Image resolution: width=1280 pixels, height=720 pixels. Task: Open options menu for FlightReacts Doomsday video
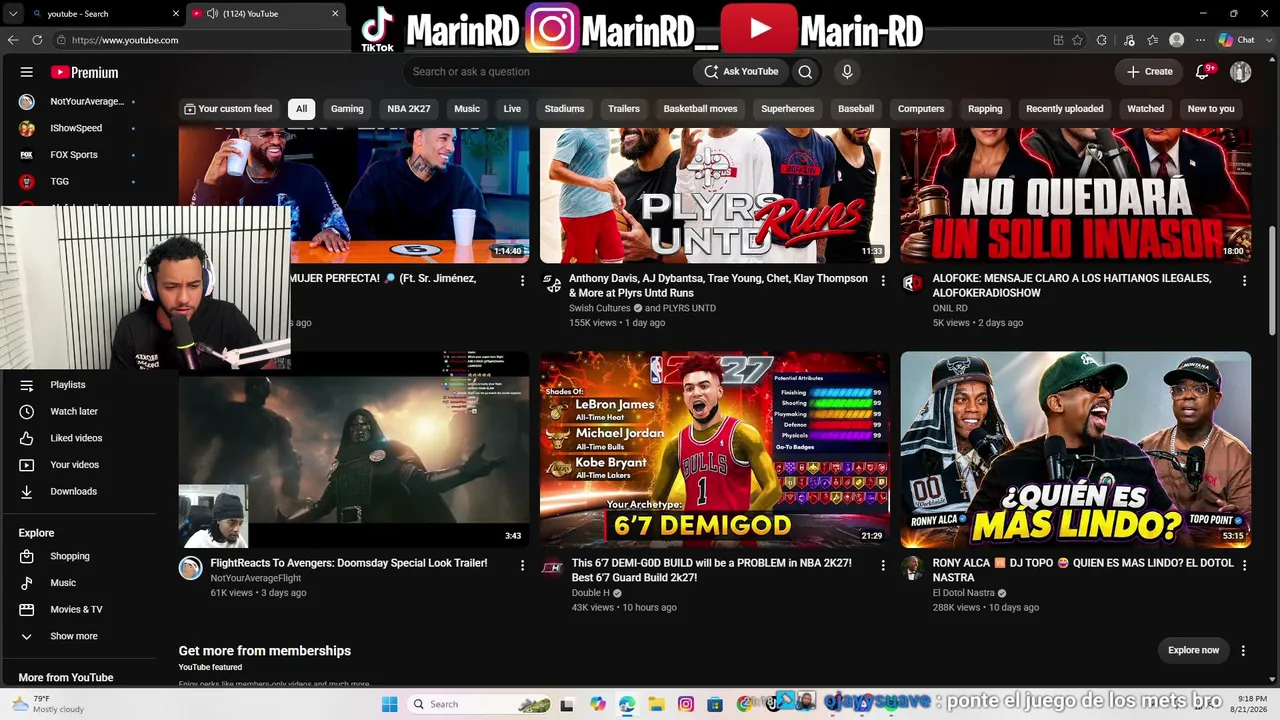point(522,566)
